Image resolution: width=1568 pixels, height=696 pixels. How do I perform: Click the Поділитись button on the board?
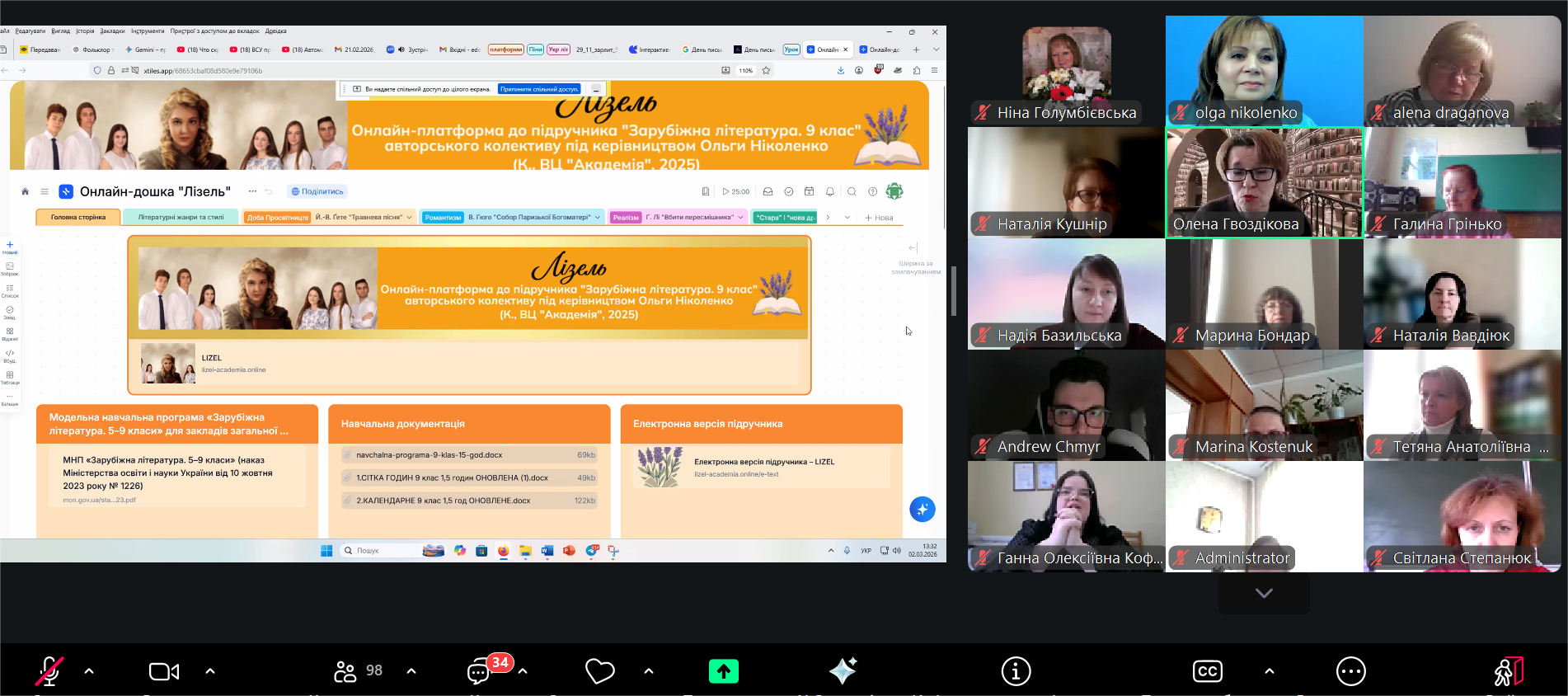coord(317,191)
